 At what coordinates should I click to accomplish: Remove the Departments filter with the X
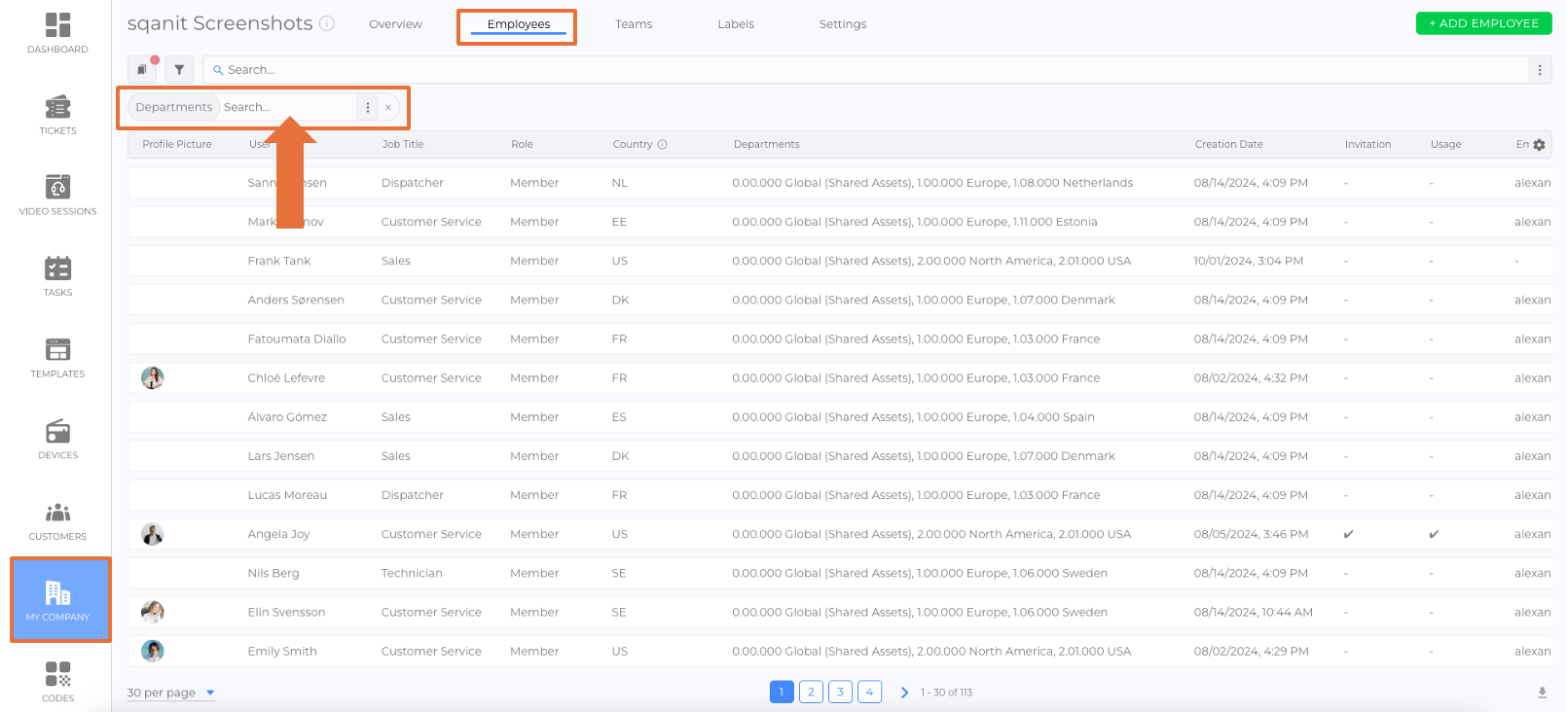(x=388, y=108)
